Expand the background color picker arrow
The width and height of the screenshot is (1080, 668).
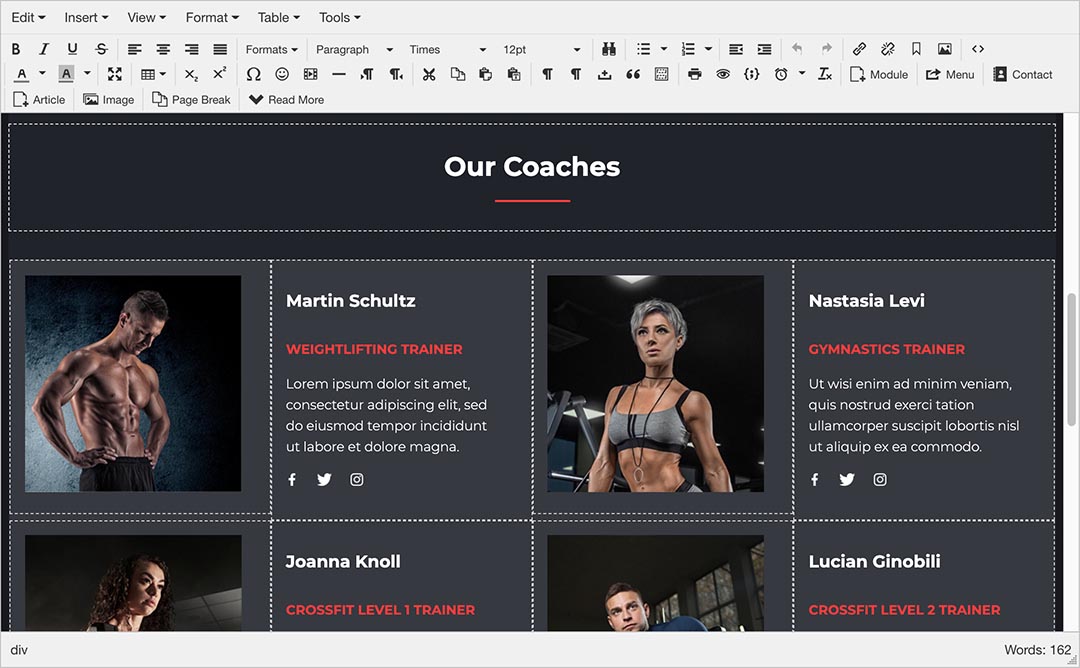click(x=87, y=73)
